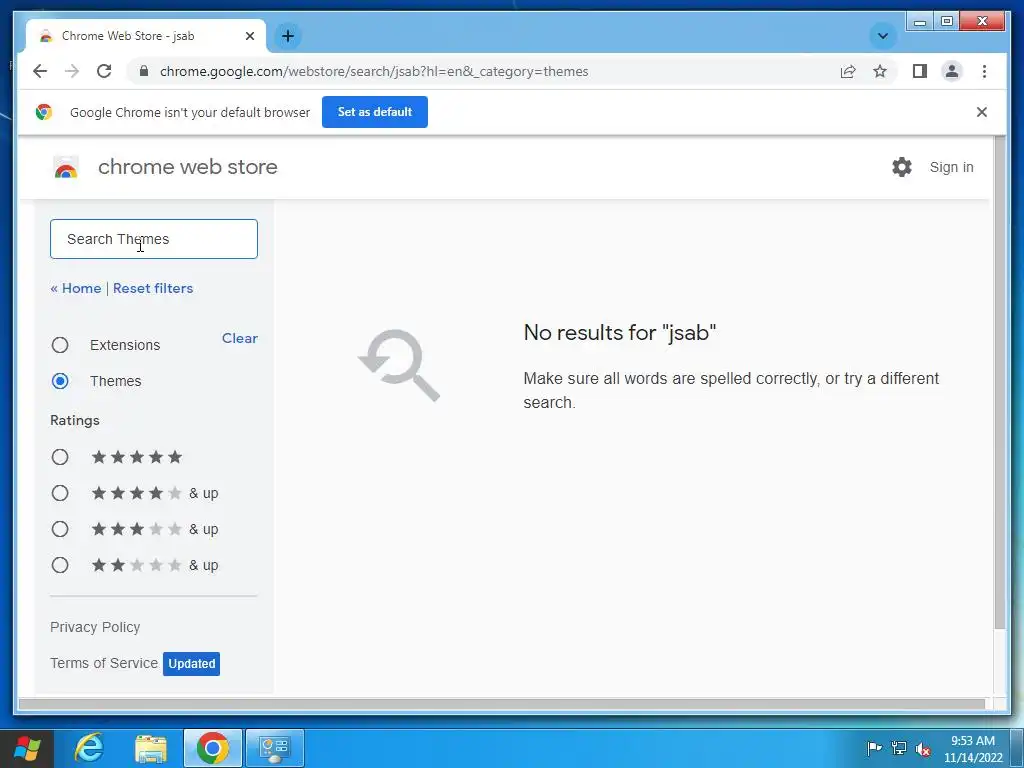The image size is (1024, 768).
Task: Filter by five star rating
Action: click(60, 457)
